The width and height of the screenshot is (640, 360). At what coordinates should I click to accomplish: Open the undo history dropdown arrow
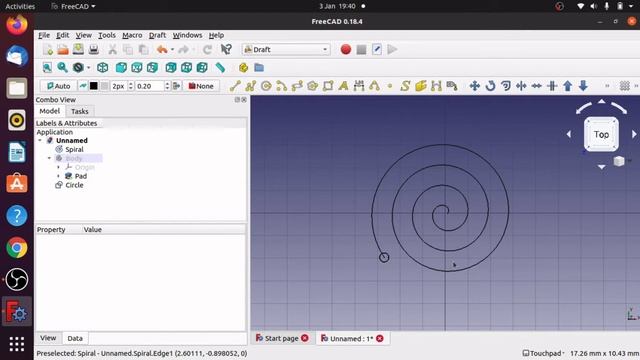pos(172,49)
